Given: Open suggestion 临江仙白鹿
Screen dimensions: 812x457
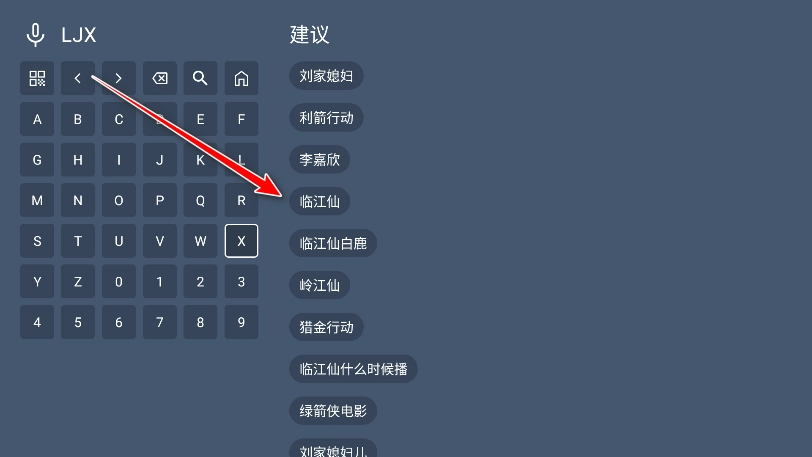Looking at the screenshot, I should click(x=333, y=243).
